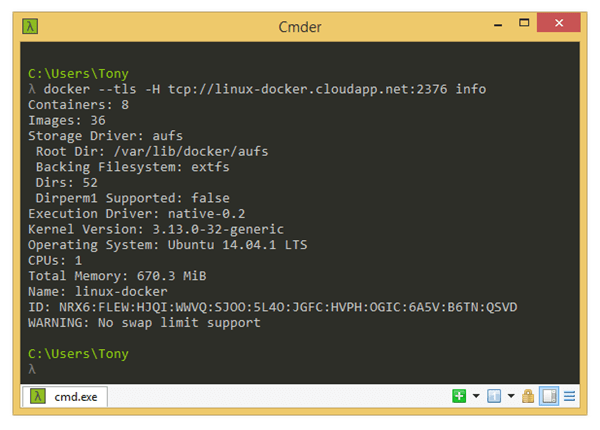This screenshot has height=430, width=600.
Task: Close the Cmder window
Action: click(559, 23)
